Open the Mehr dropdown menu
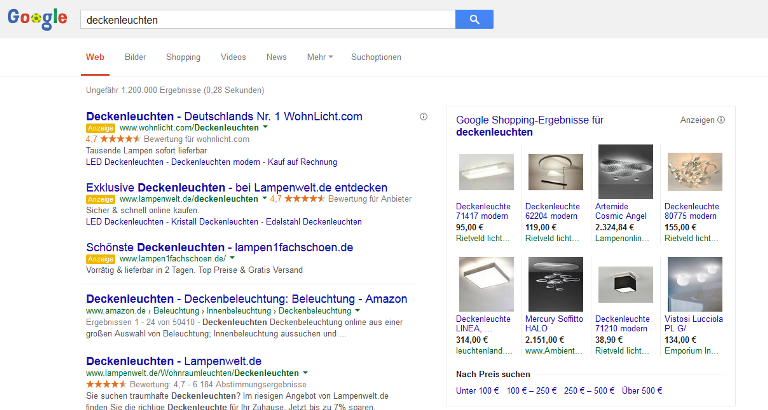 320,57
